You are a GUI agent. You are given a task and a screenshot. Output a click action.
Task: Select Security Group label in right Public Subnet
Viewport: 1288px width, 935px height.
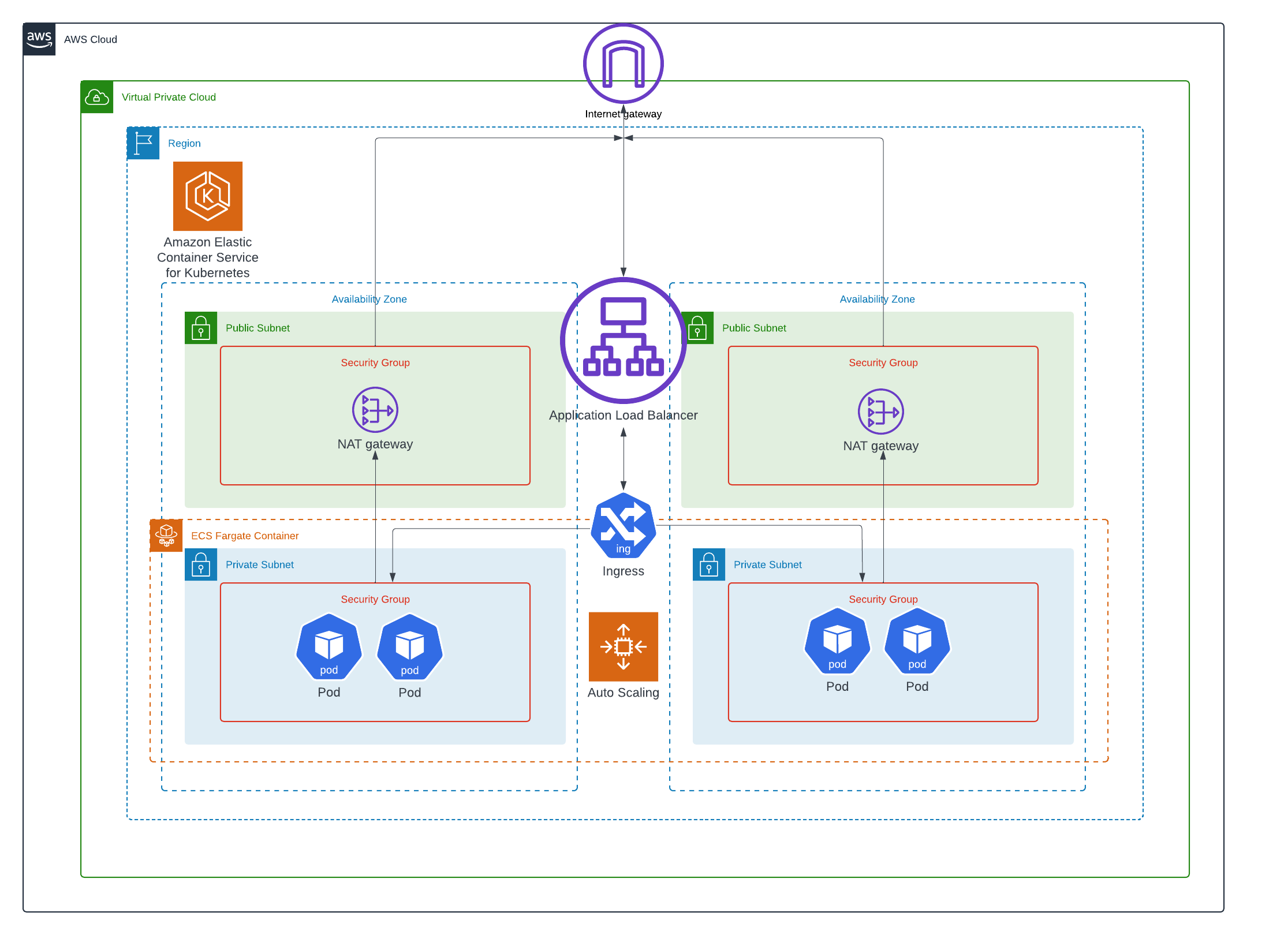[883, 362]
